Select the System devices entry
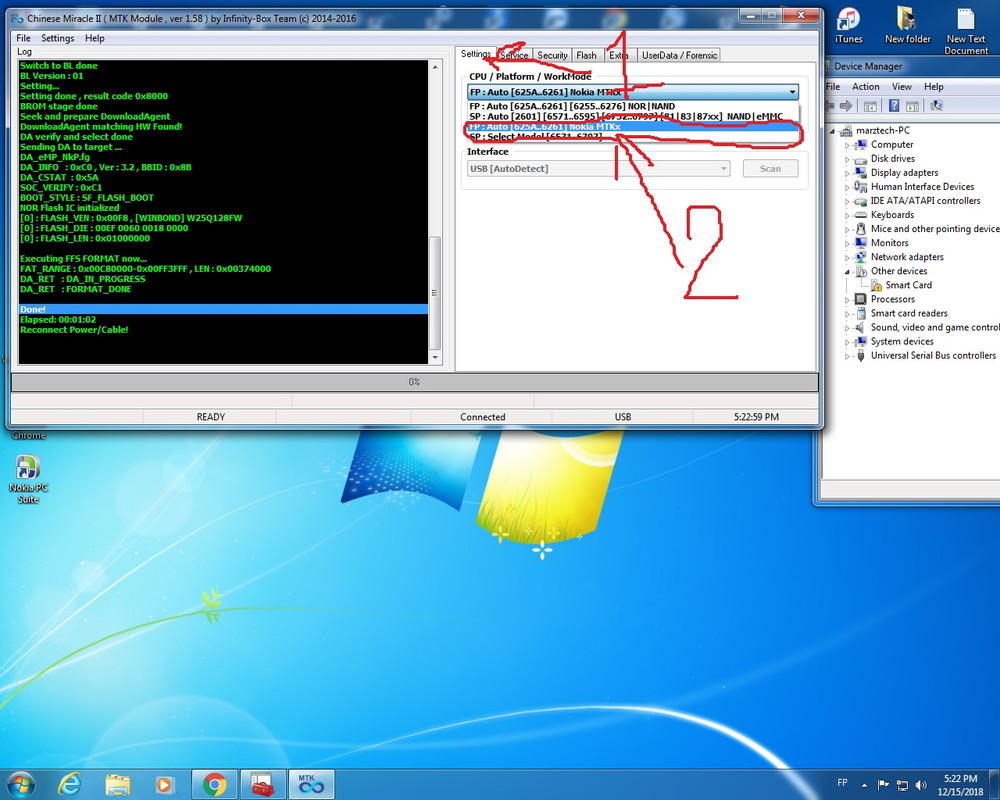Viewport: 1000px width, 800px height. 902,341
